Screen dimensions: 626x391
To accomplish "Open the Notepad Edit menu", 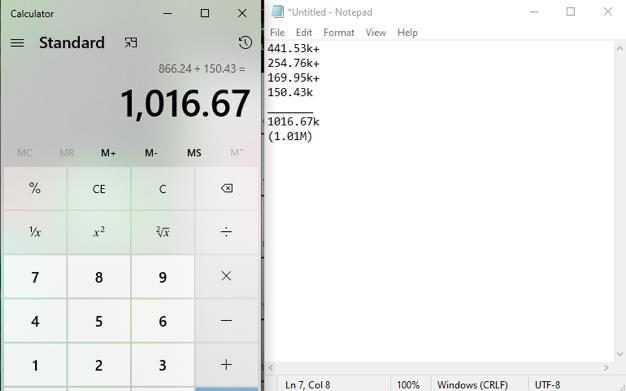I will [x=303, y=32].
